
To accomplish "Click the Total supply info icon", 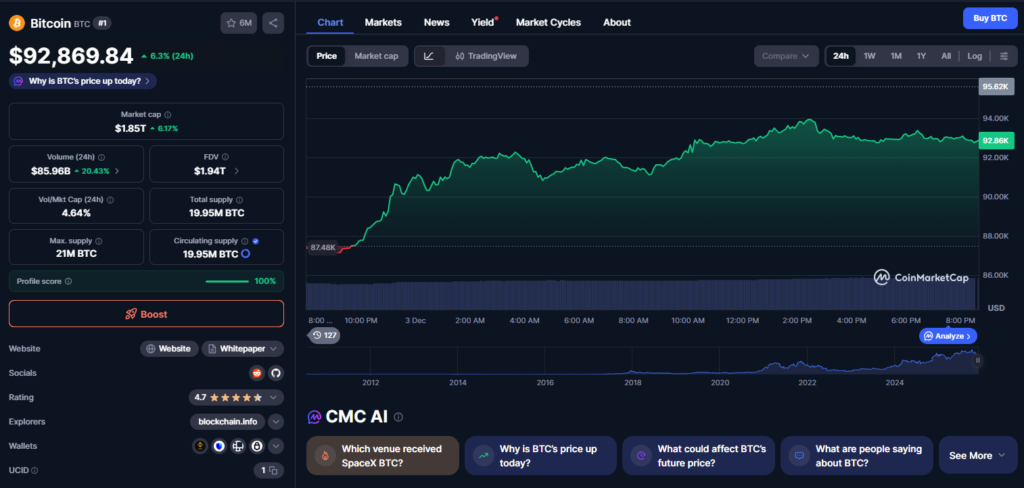I will (x=239, y=200).
